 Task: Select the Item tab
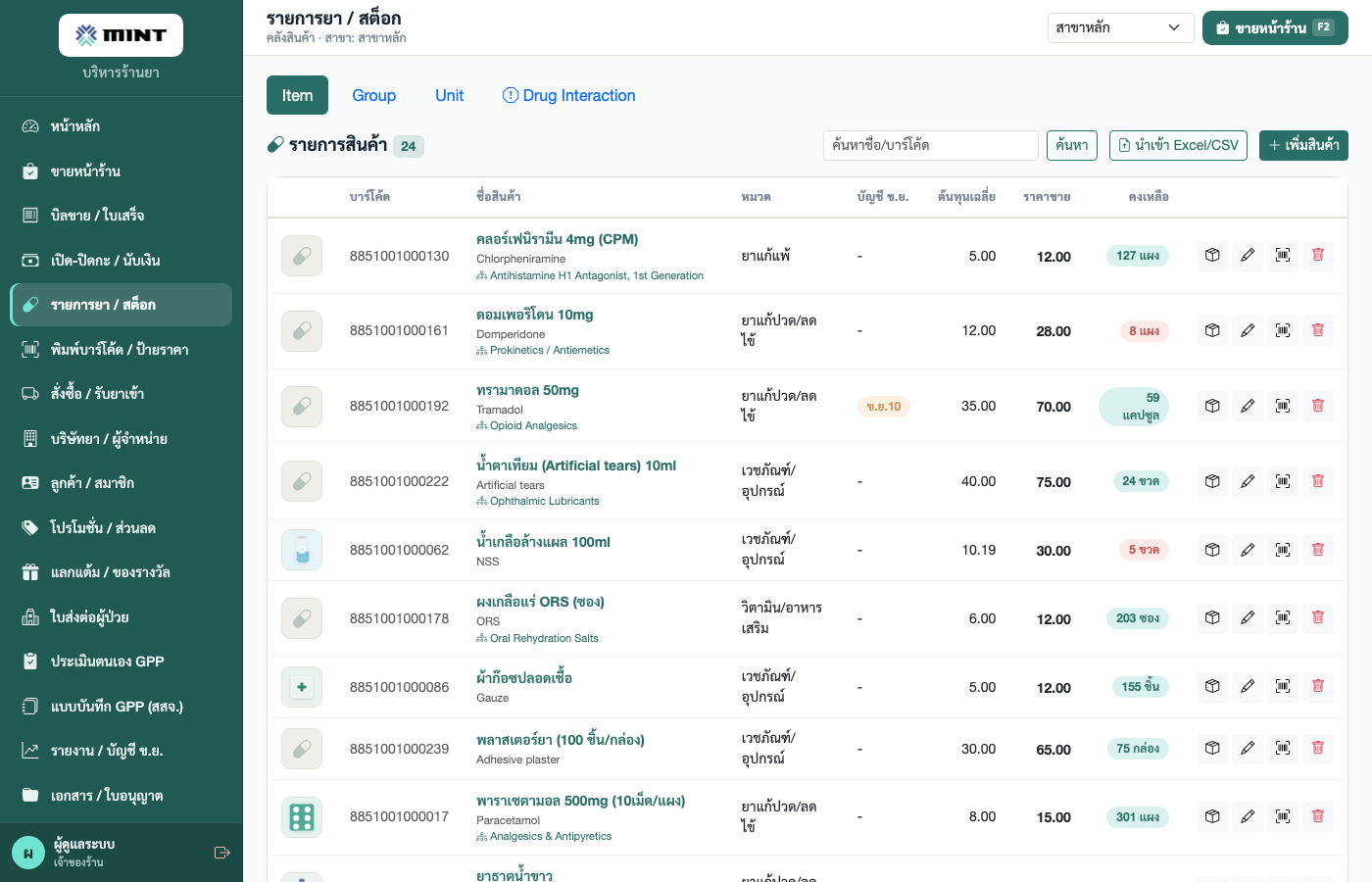tap(298, 95)
